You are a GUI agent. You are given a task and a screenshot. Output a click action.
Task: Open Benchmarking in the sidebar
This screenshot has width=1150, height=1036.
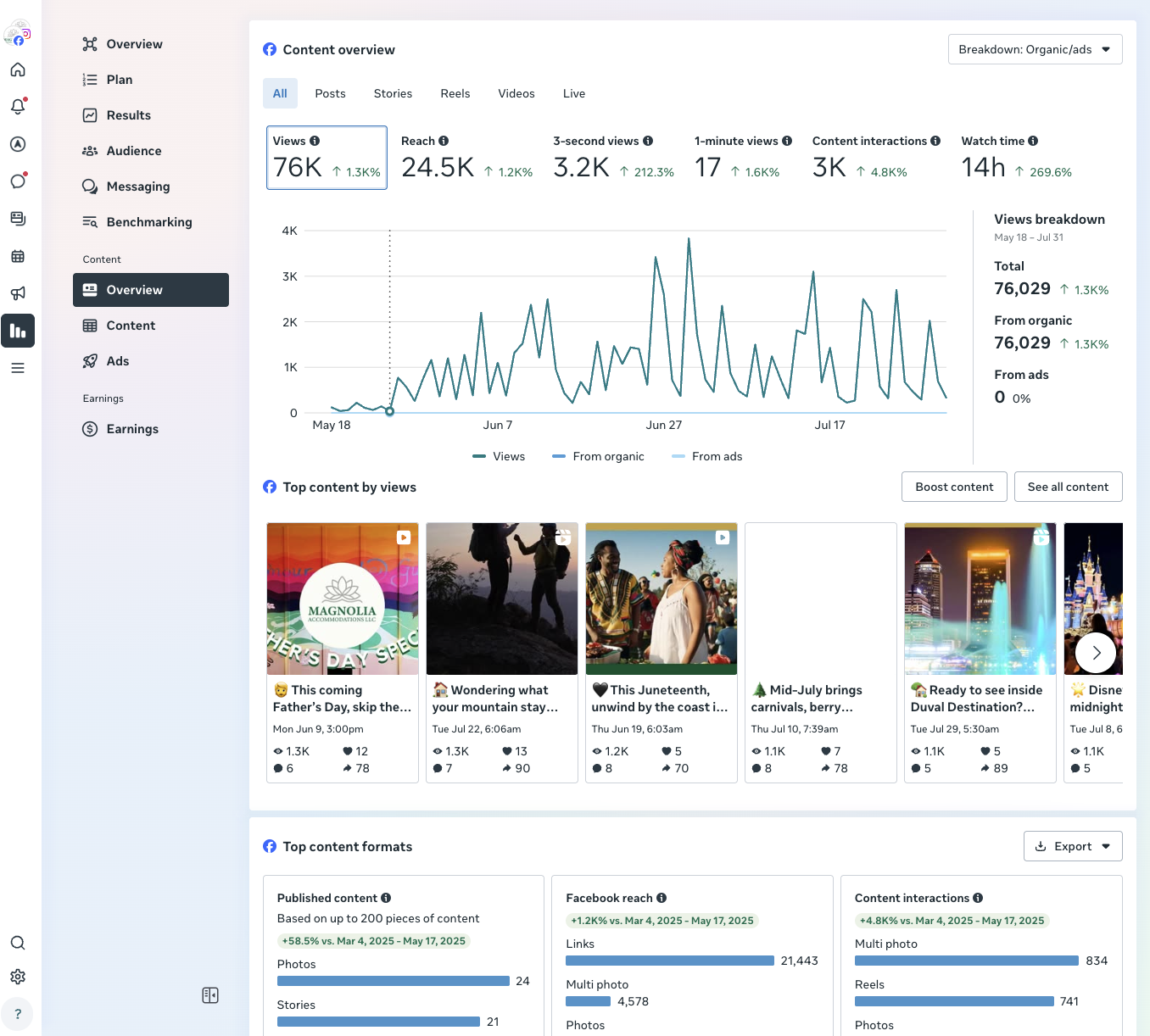click(149, 222)
